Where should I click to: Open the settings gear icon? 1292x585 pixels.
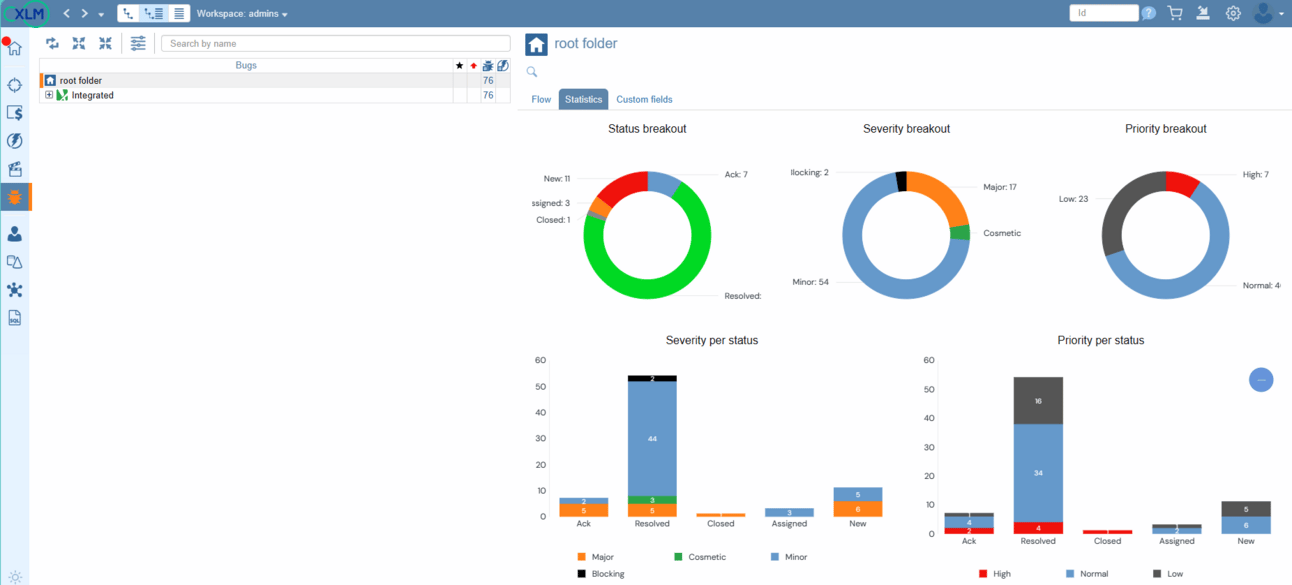(1233, 13)
